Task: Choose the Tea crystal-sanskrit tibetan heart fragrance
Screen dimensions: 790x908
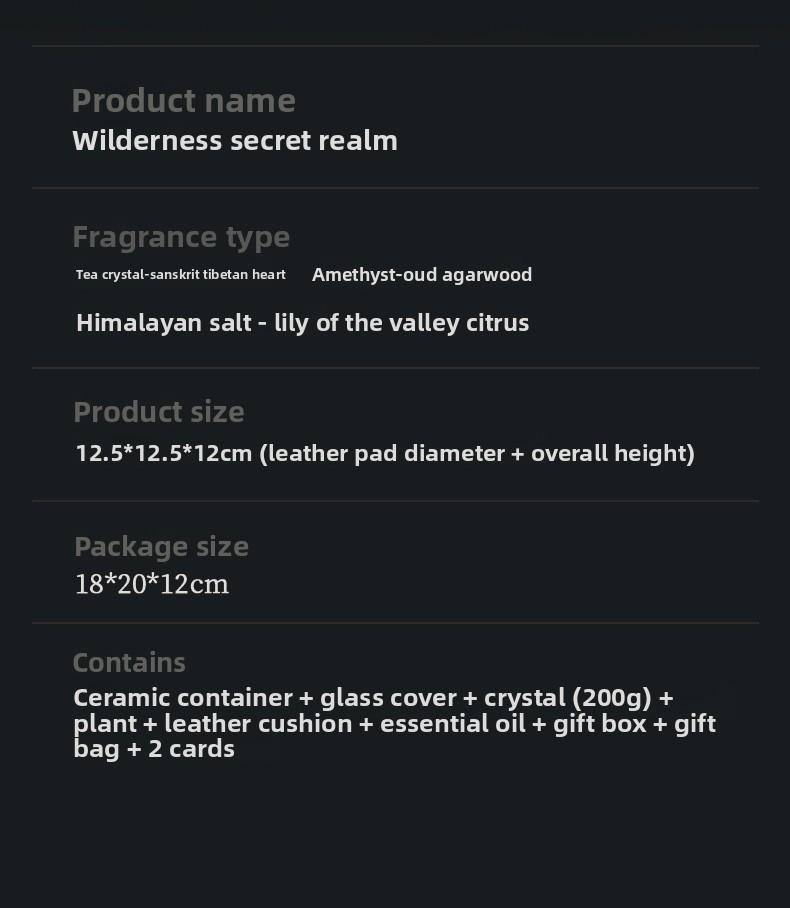Action: tap(181, 274)
